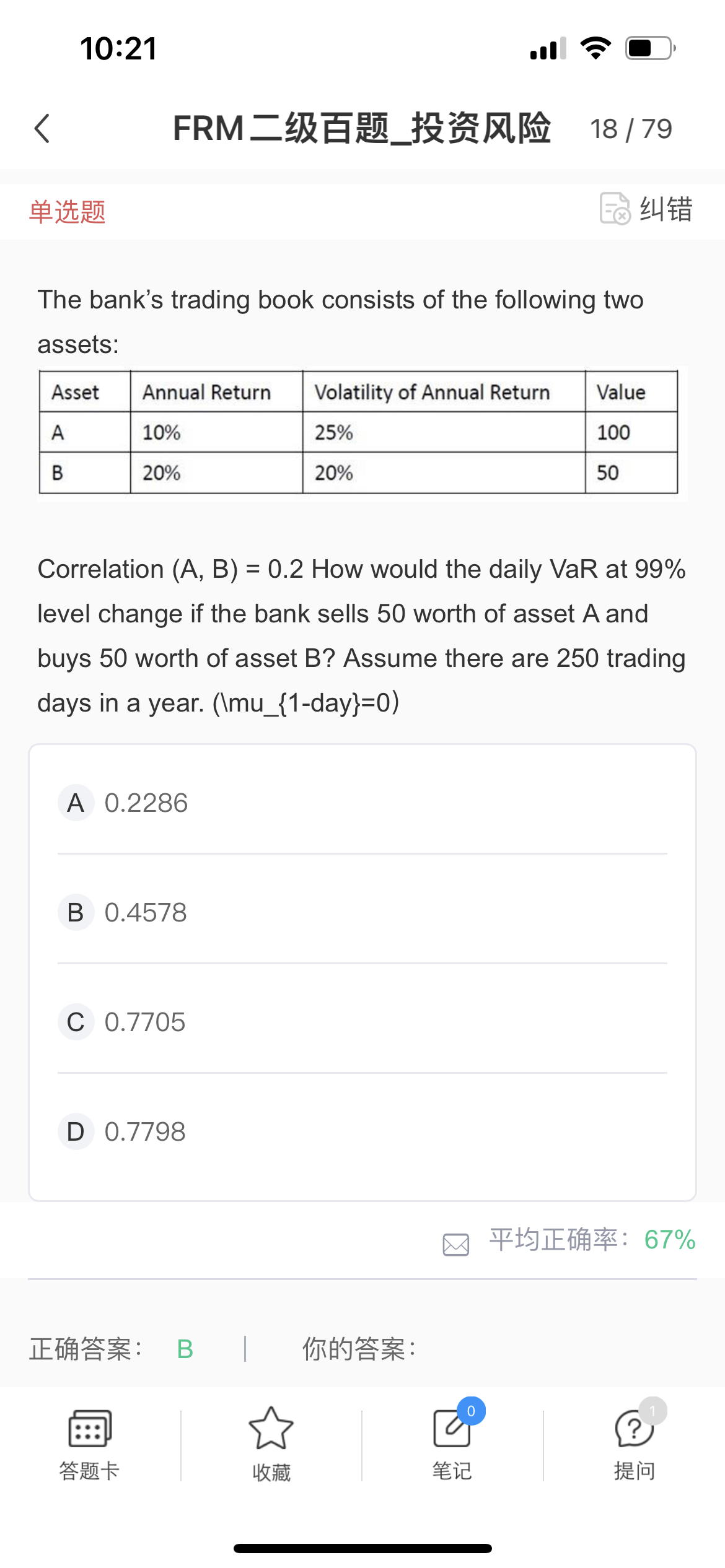This screenshot has height=1568, width=725.
Task: Tap the FRM二级百题_投资风险 title
Action: 361,129
